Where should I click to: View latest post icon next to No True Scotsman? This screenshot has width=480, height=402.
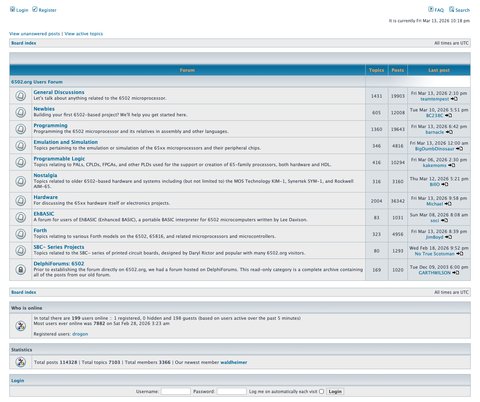[460, 254]
